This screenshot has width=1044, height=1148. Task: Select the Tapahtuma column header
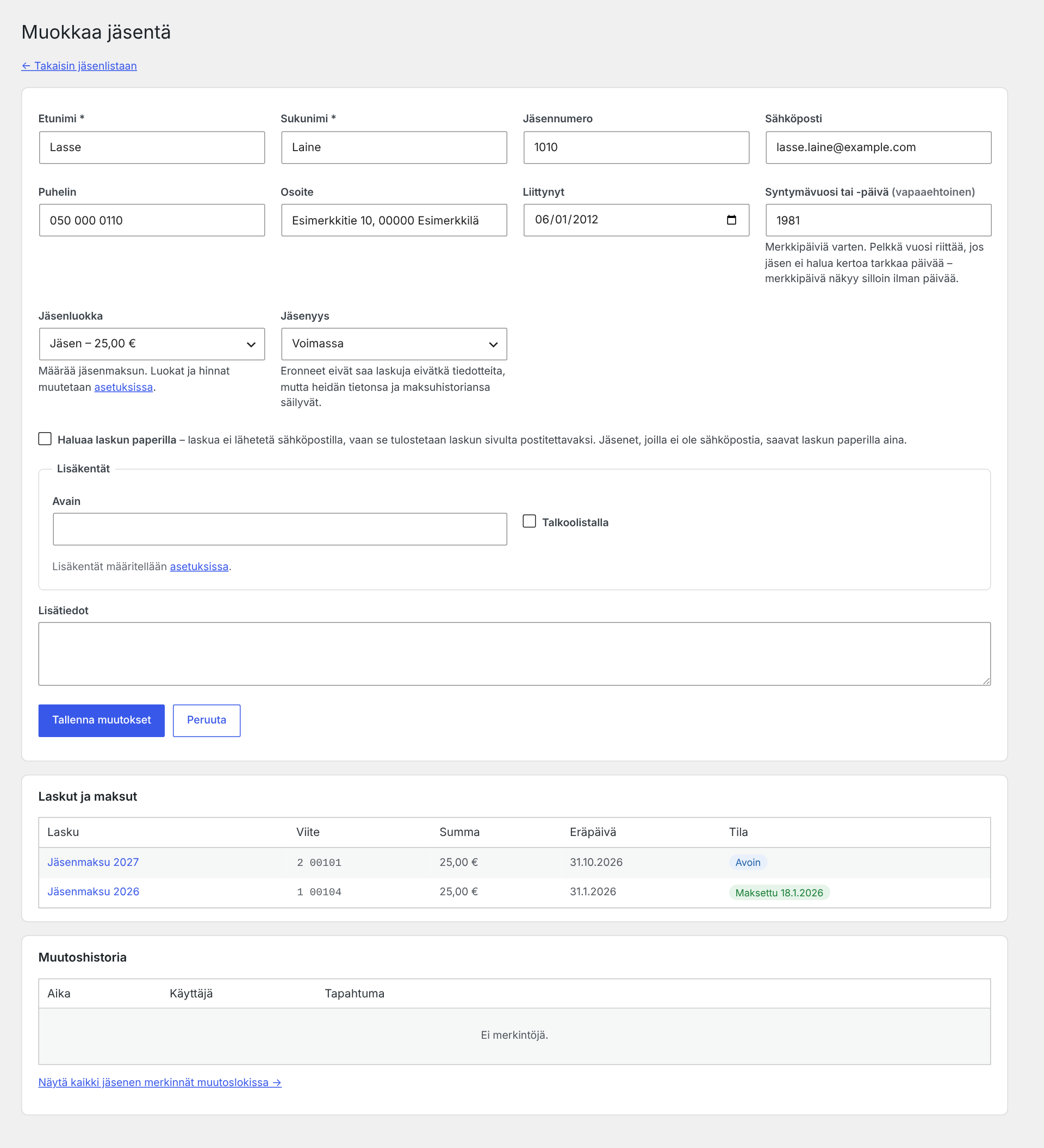point(355,994)
